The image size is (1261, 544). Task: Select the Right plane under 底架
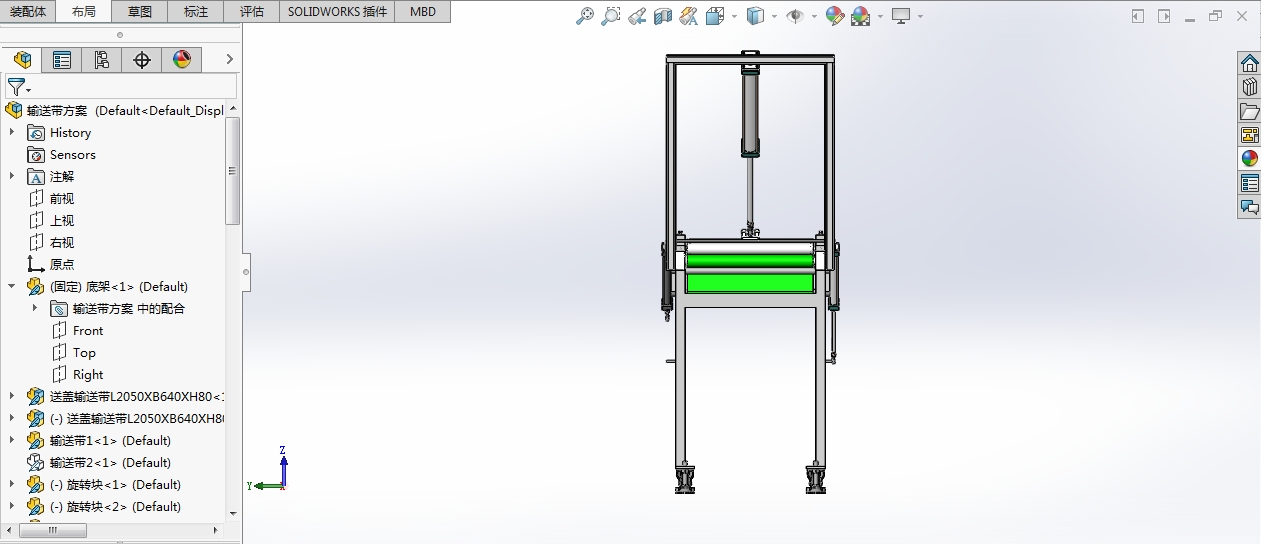point(77,375)
